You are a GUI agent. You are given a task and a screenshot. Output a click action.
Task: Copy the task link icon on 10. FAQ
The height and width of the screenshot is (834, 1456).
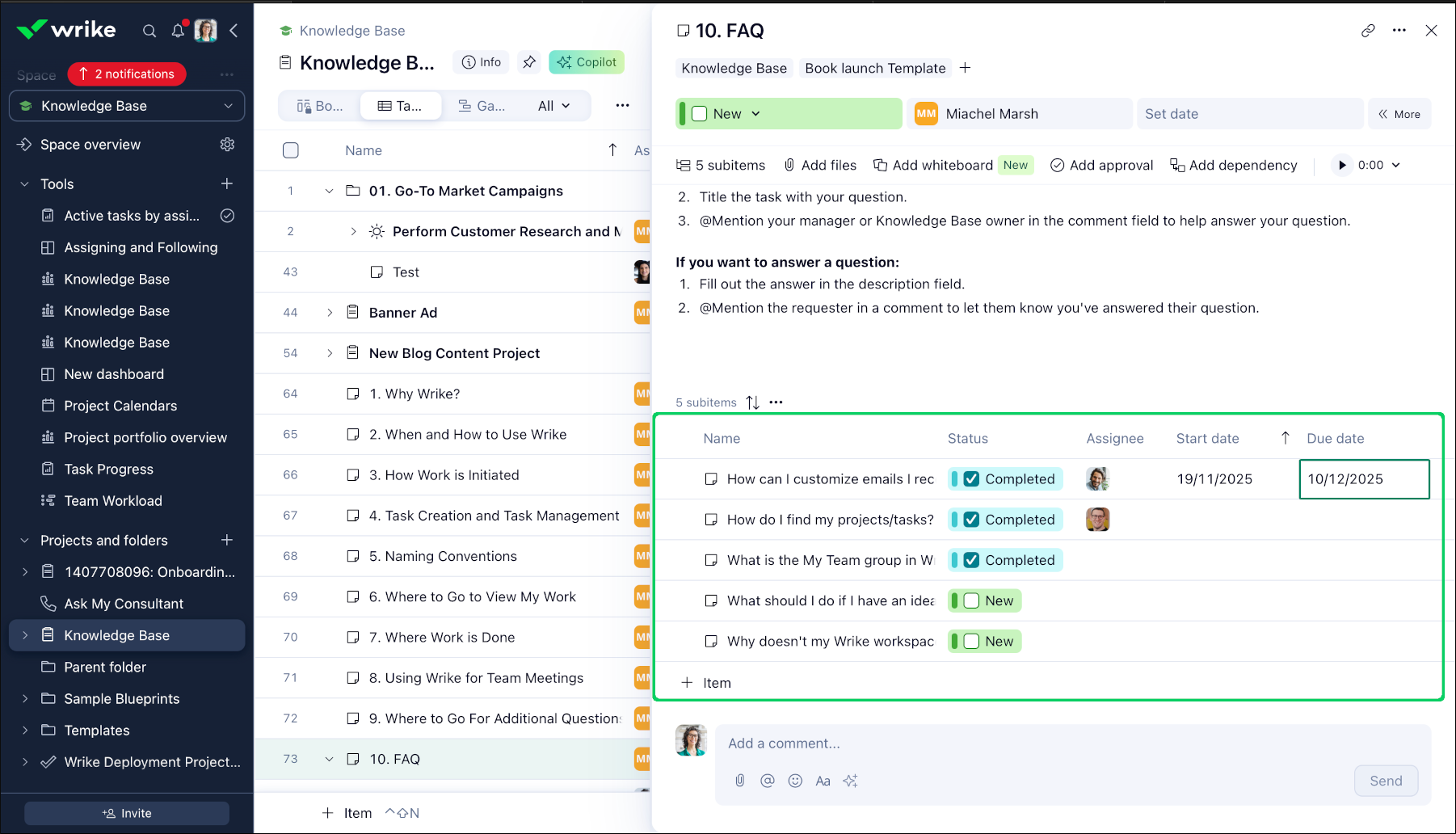tap(1368, 30)
